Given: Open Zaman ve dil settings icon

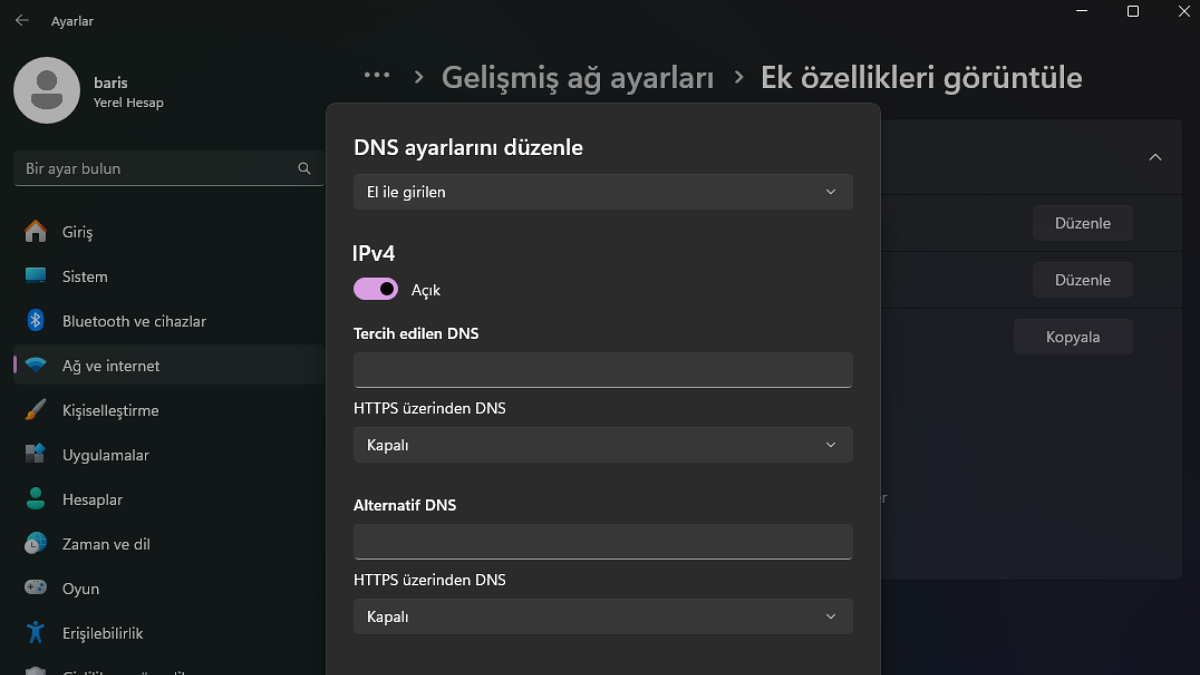Looking at the screenshot, I should click(x=33, y=544).
